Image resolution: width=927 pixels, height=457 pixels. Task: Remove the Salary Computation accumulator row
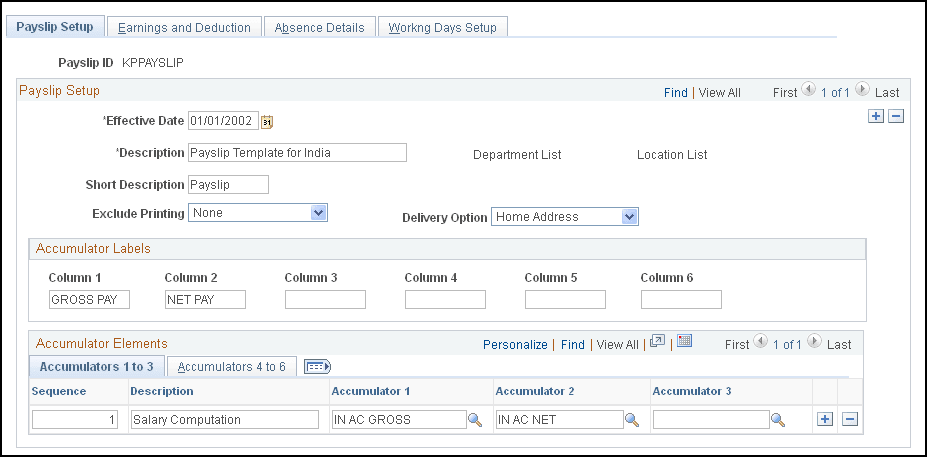850,419
